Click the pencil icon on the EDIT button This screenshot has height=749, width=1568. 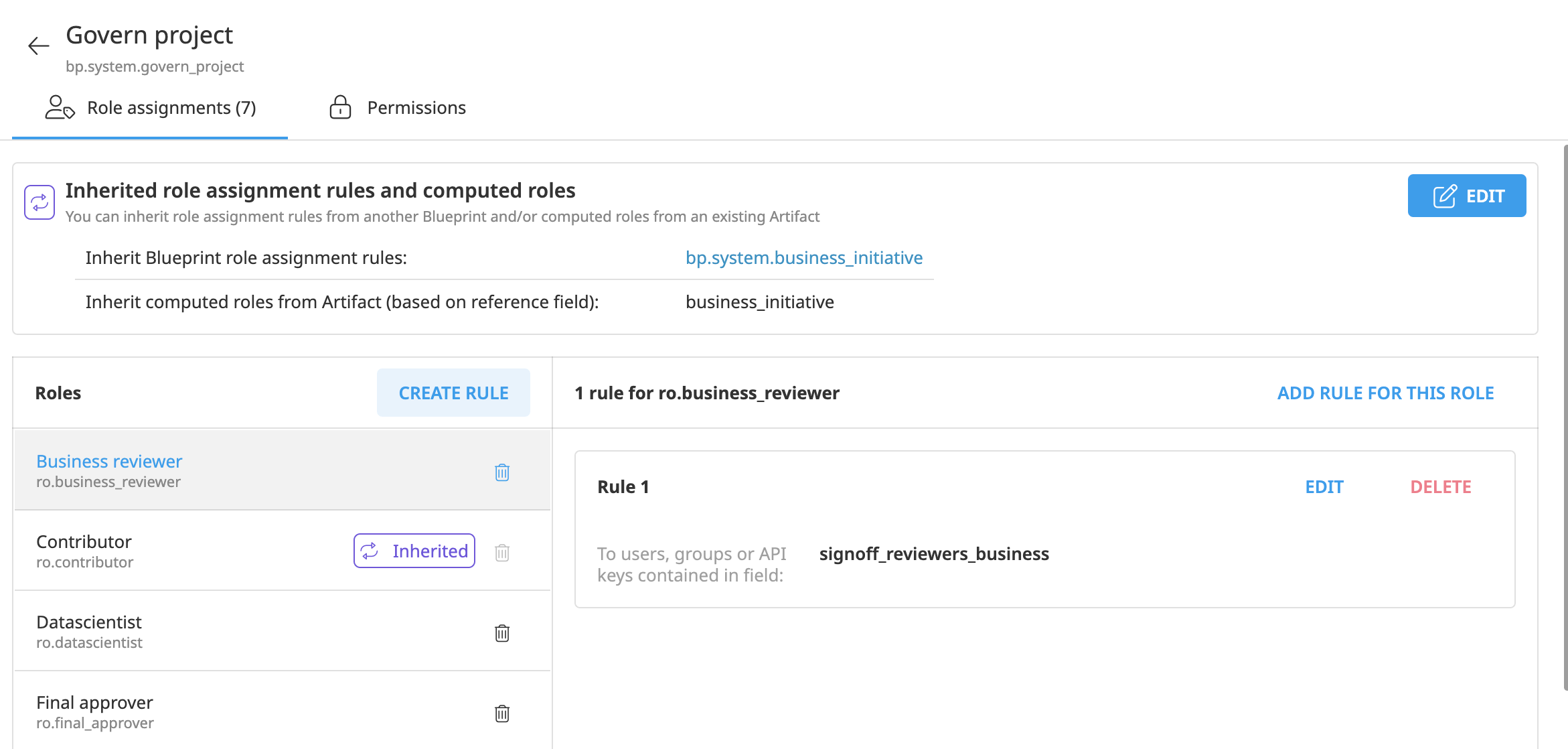[x=1445, y=196]
